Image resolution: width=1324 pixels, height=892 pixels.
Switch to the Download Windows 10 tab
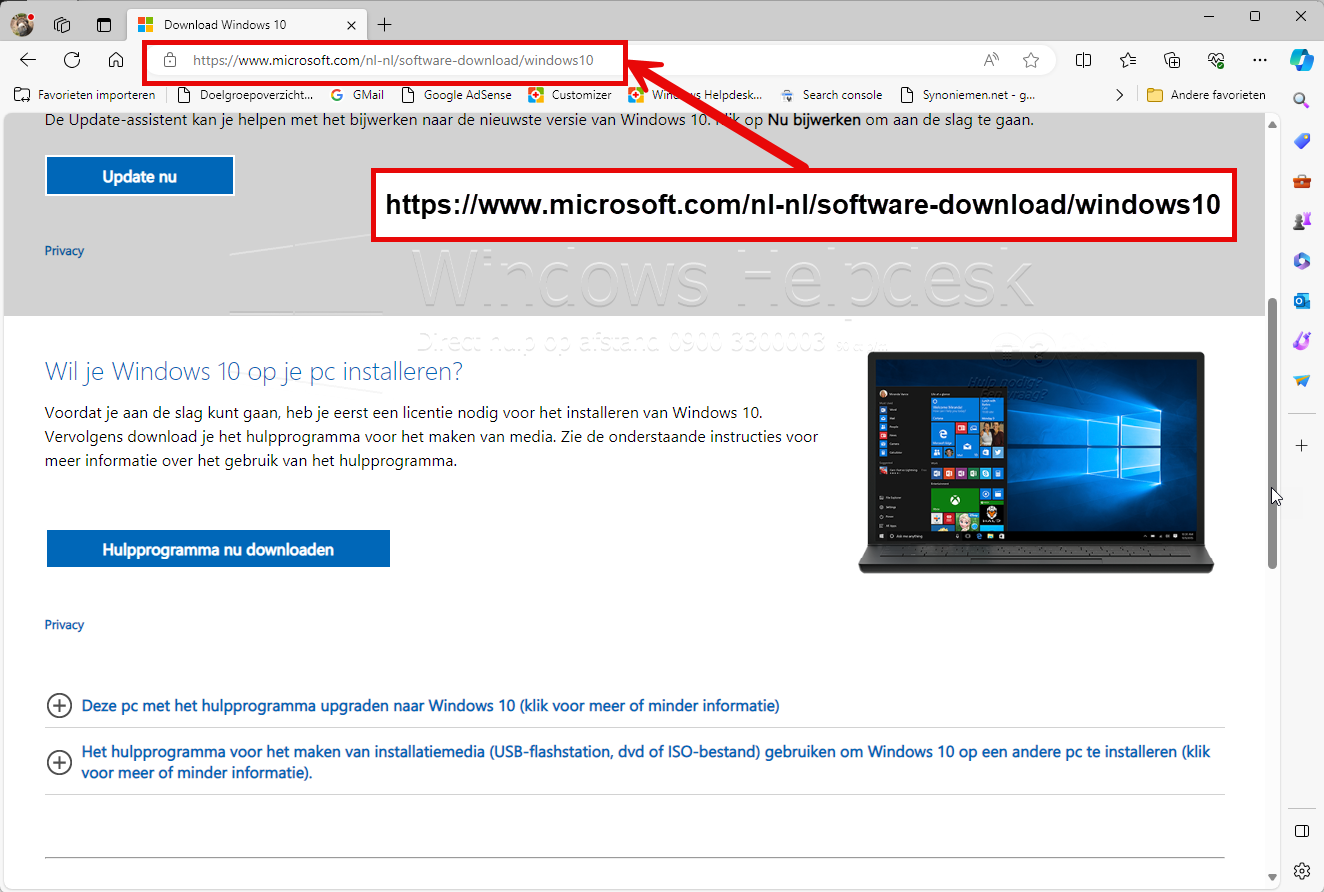pos(245,24)
